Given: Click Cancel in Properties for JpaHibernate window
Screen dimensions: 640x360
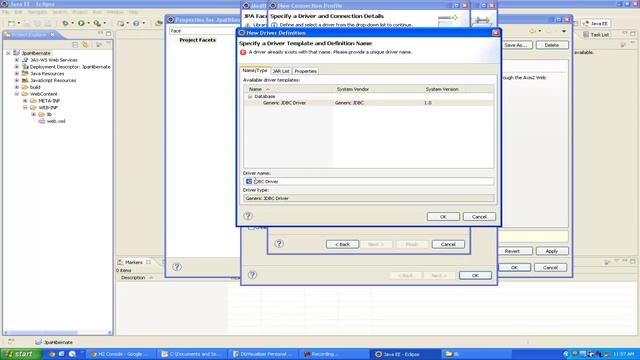Looking at the screenshot, I should coord(550,267).
